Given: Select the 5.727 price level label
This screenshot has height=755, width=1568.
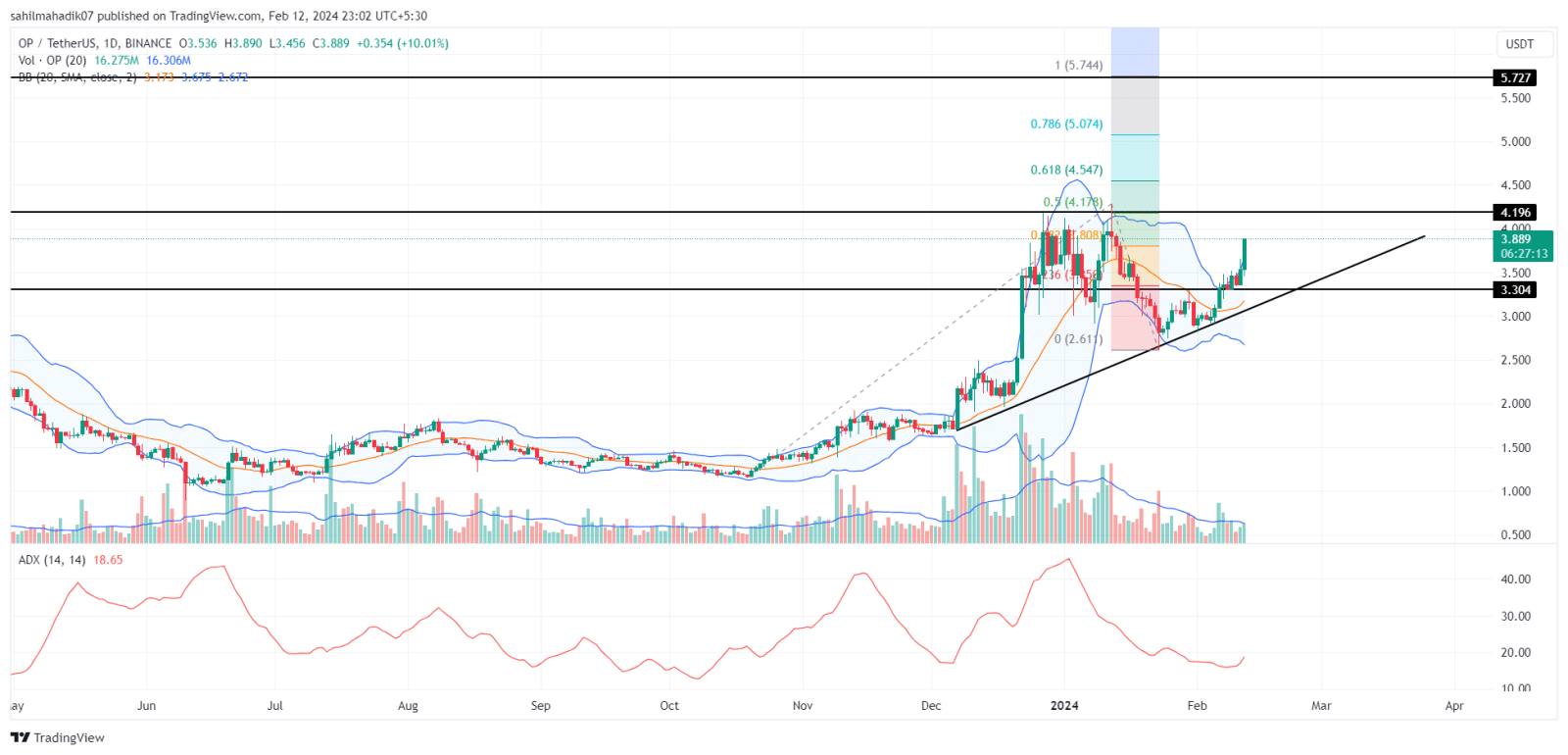Looking at the screenshot, I should (1516, 77).
